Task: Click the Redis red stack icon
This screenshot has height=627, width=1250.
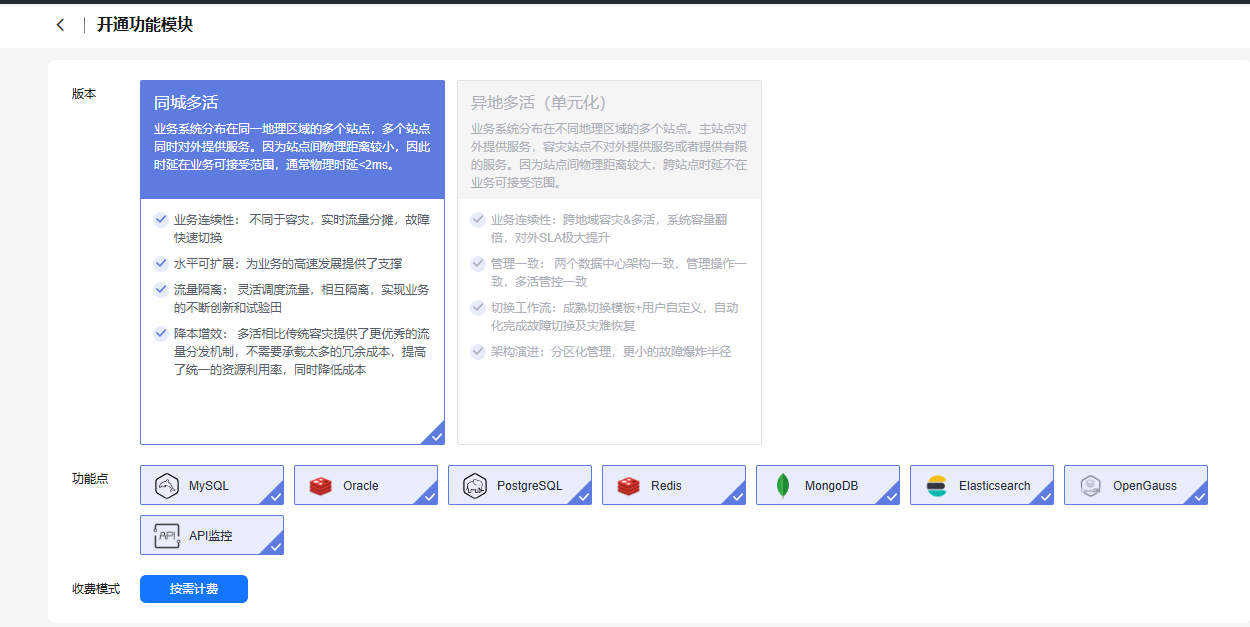Action: coord(628,486)
